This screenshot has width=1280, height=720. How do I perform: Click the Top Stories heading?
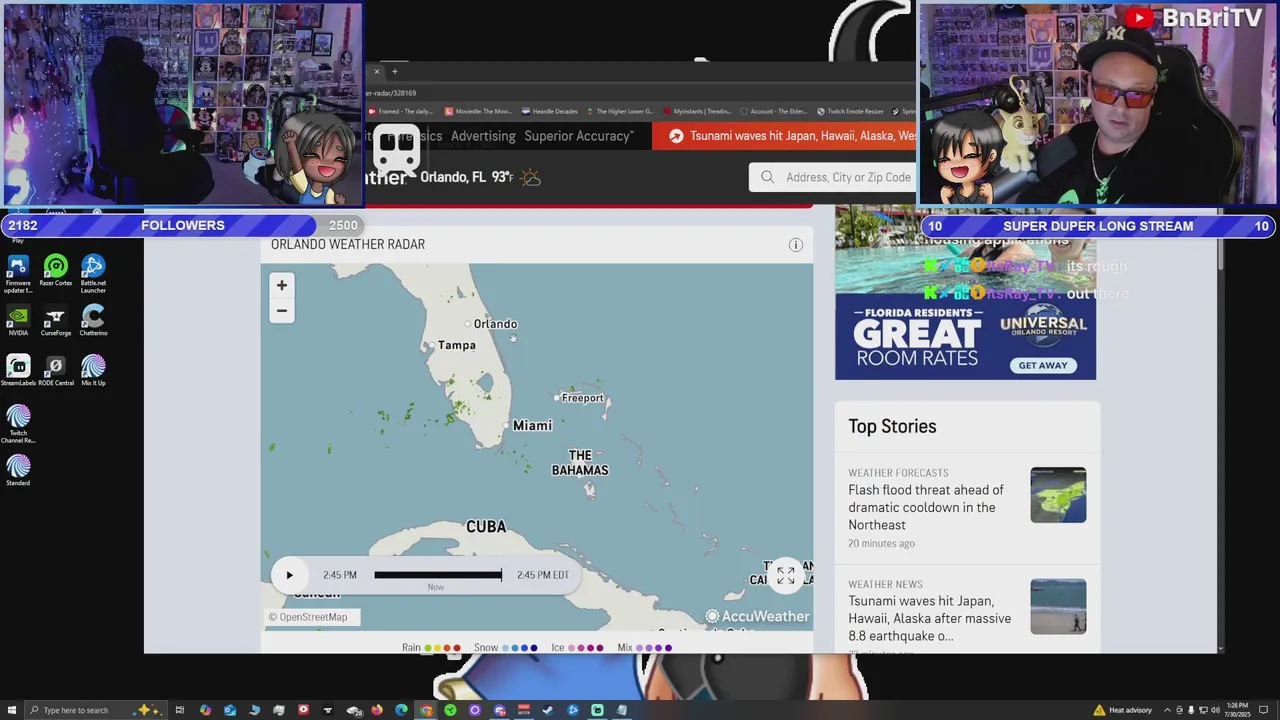pyautogui.click(x=892, y=426)
